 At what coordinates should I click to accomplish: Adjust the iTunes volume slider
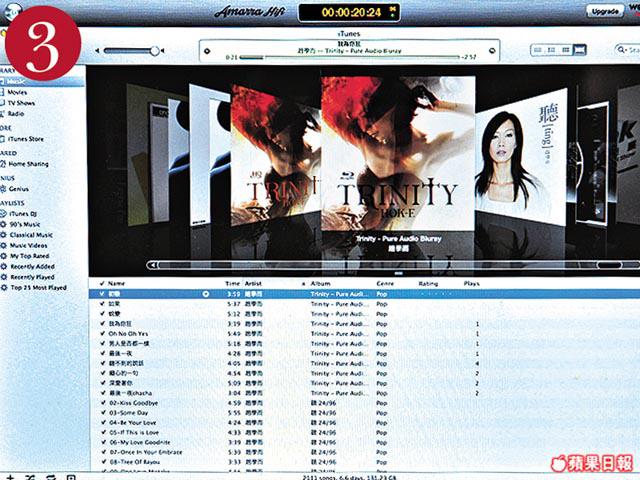(x=155, y=50)
